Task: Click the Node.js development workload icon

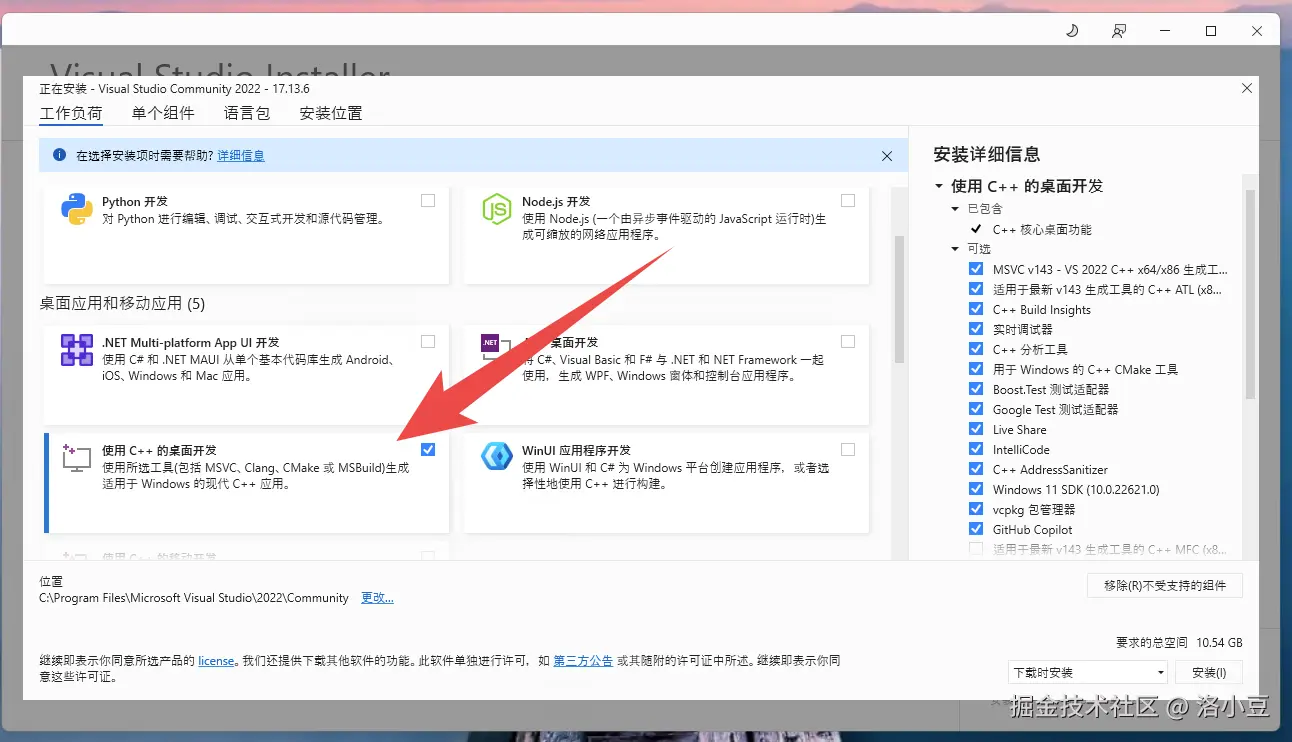Action: [497, 209]
